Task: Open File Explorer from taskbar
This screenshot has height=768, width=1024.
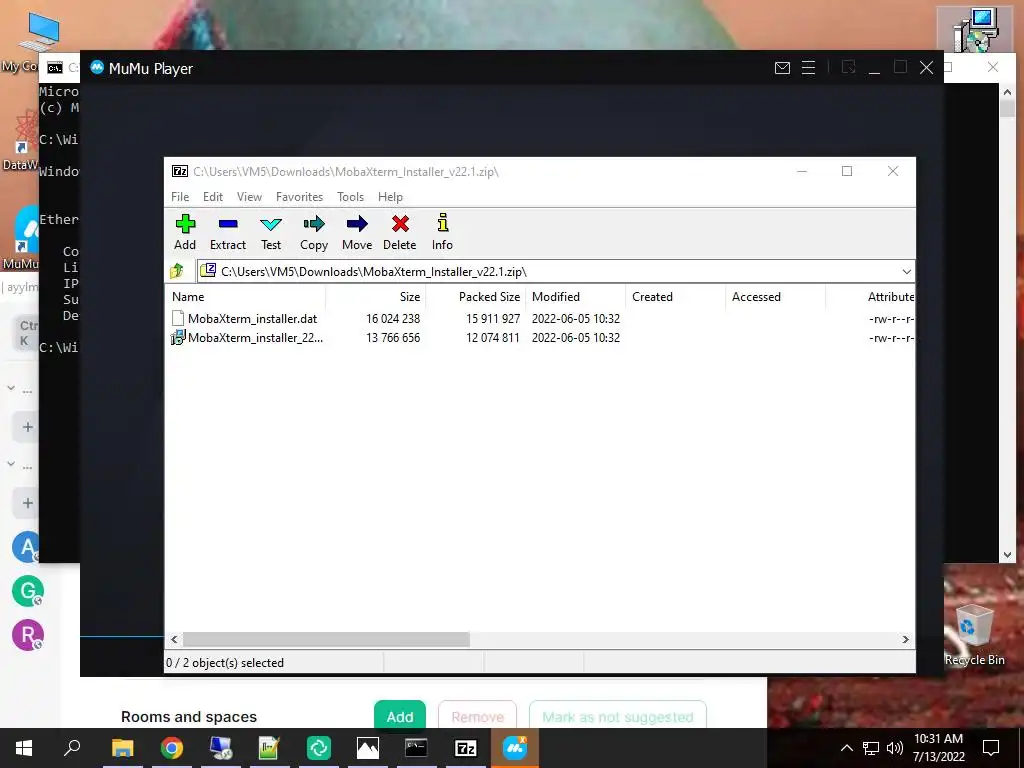Action: pos(122,748)
